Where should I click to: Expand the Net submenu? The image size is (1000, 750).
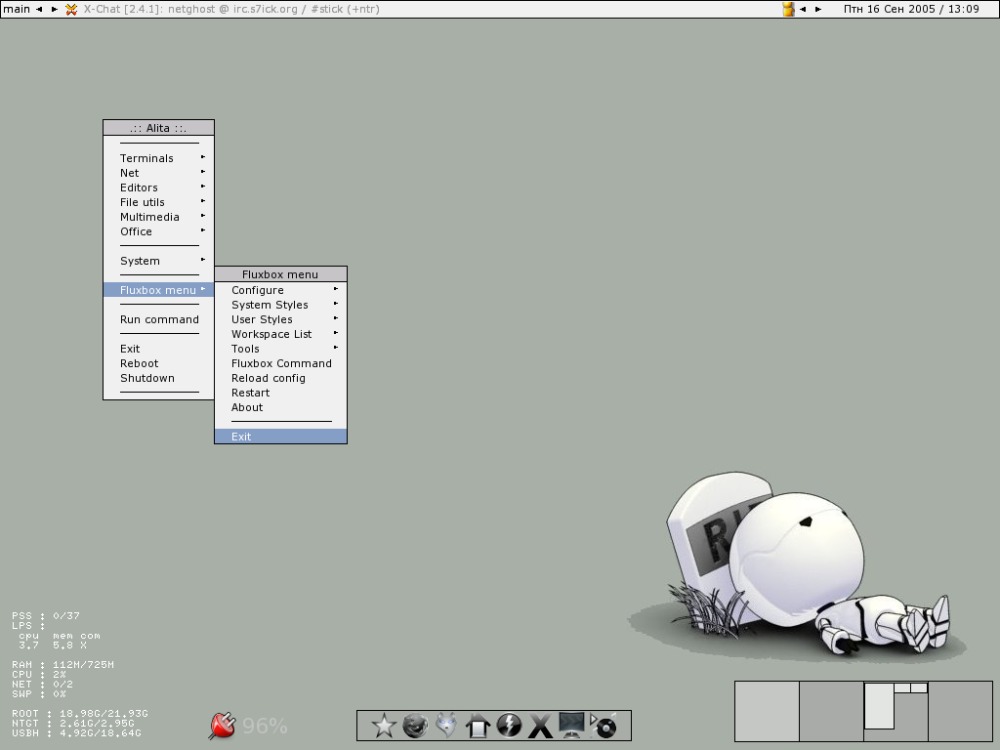159,172
